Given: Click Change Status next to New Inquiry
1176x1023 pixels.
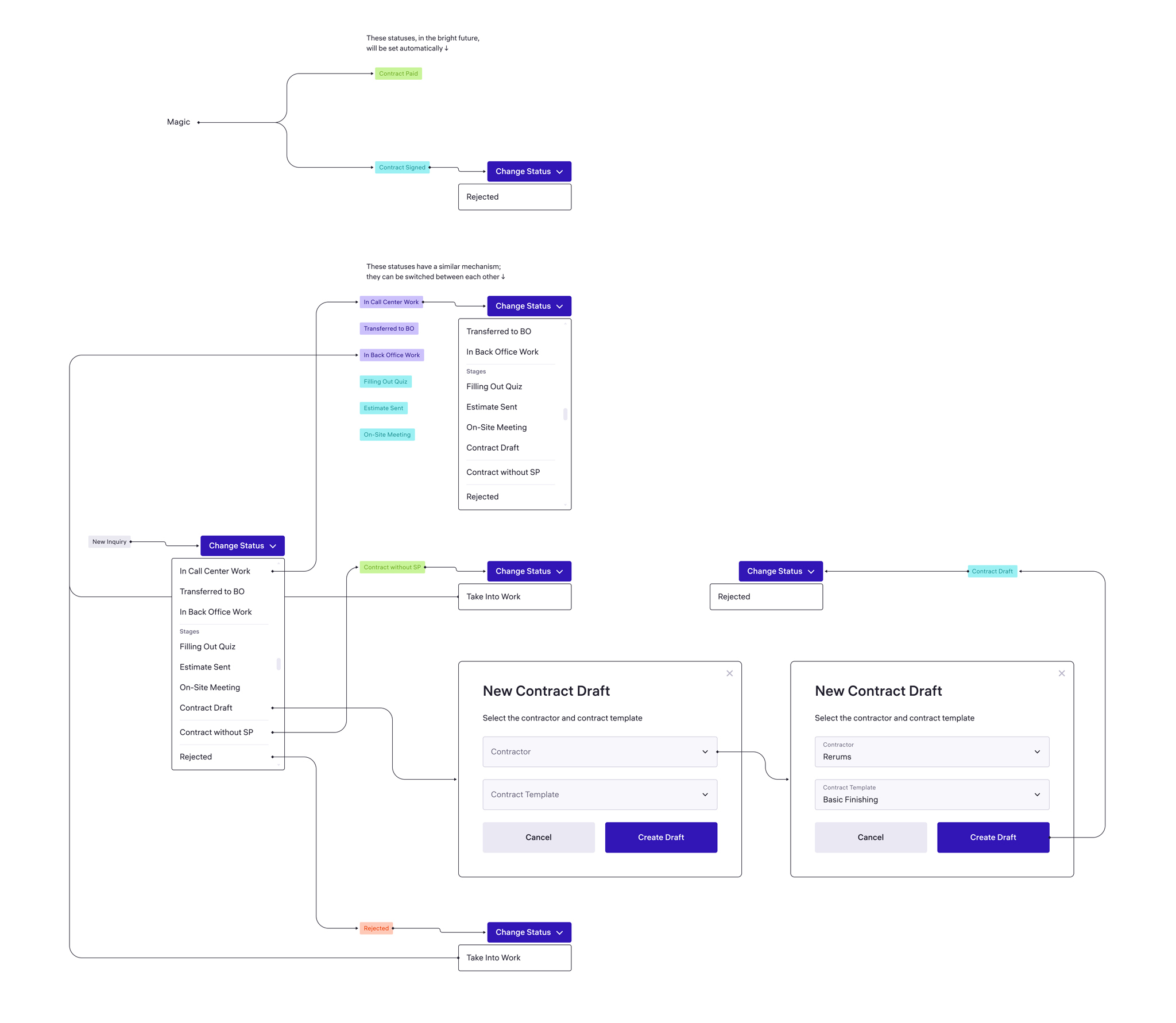Looking at the screenshot, I should [242, 545].
